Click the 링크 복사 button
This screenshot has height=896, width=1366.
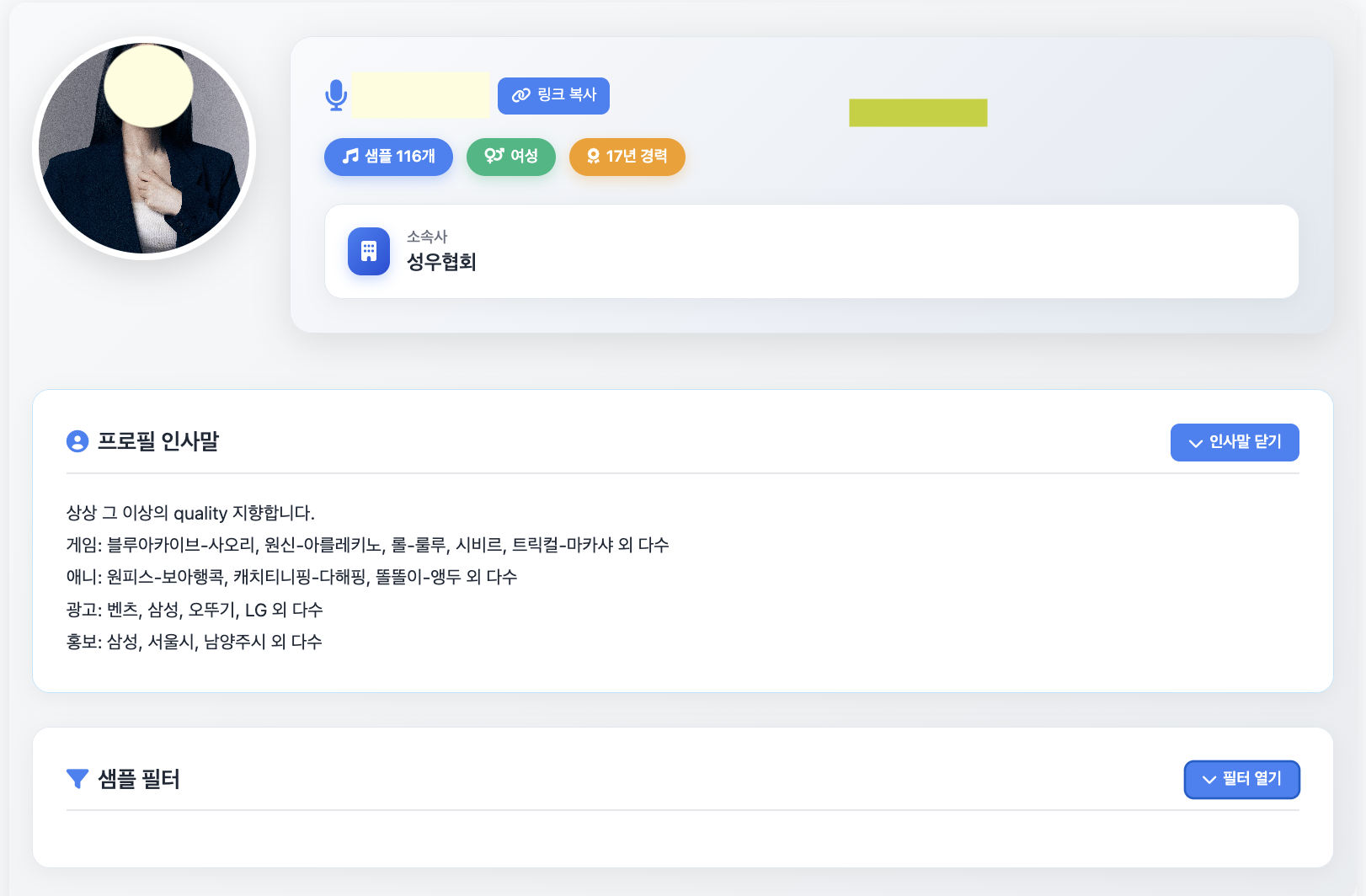coord(553,95)
